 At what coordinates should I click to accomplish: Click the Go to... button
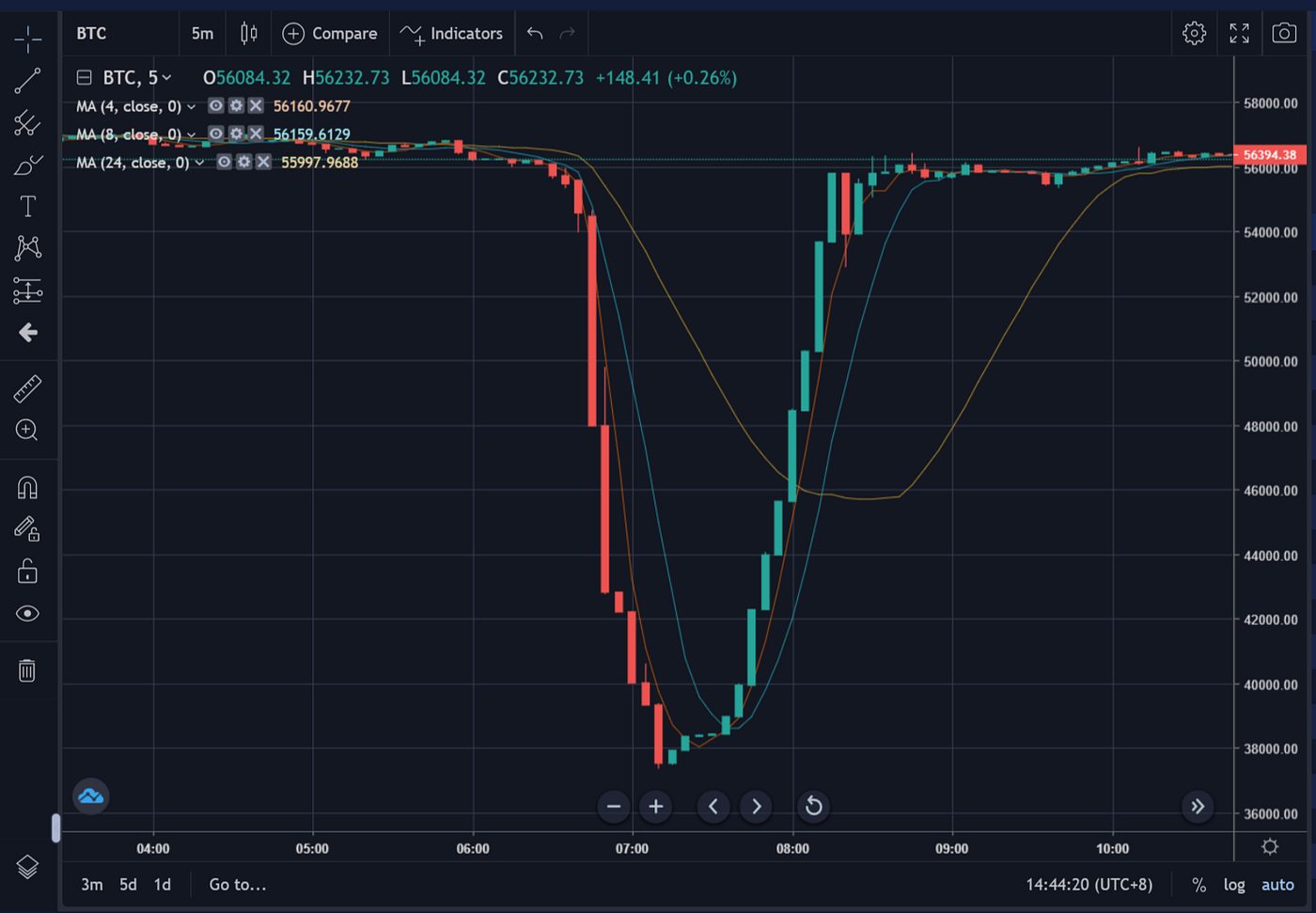[237, 884]
